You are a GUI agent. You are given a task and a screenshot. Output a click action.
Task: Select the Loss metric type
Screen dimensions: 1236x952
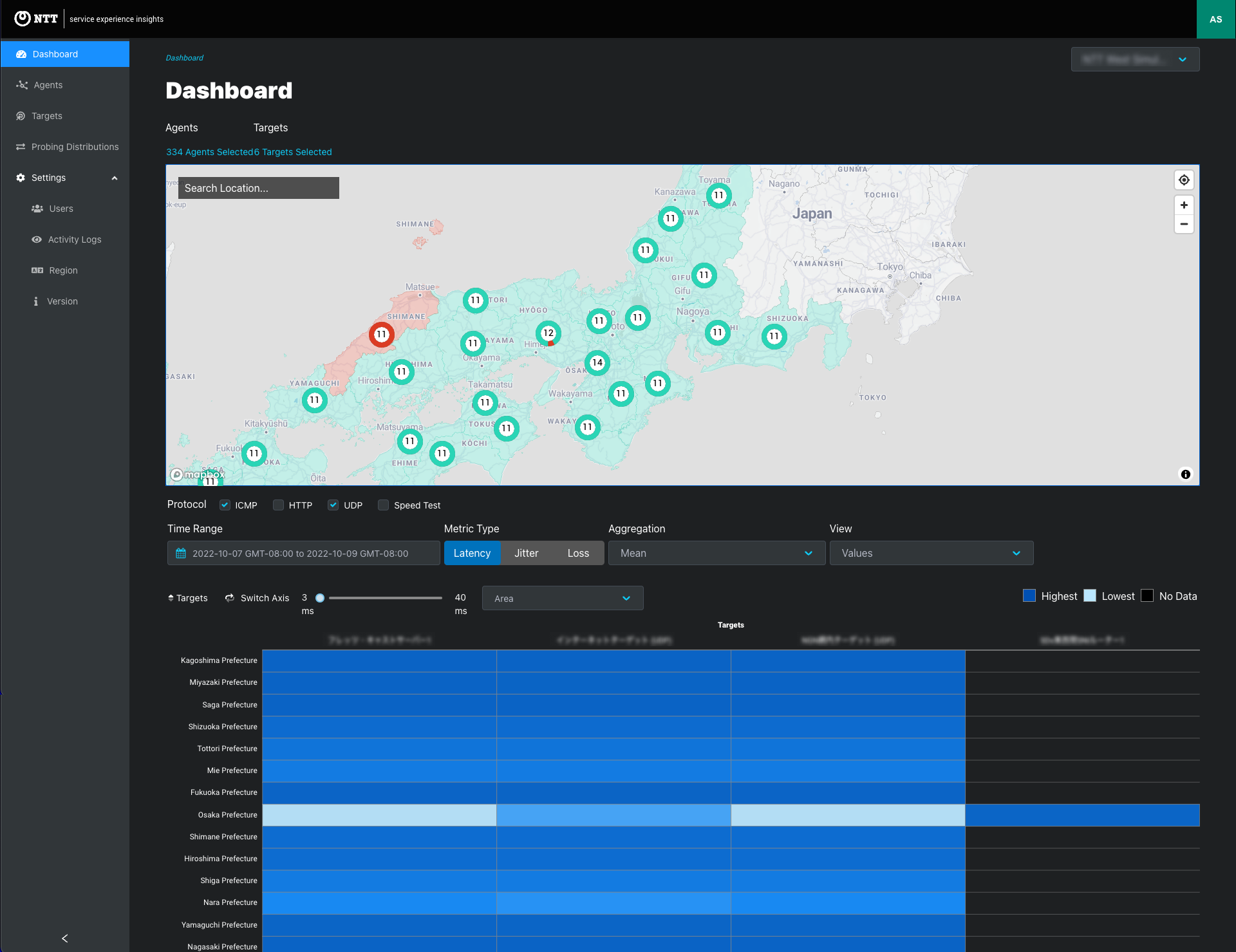(x=578, y=553)
